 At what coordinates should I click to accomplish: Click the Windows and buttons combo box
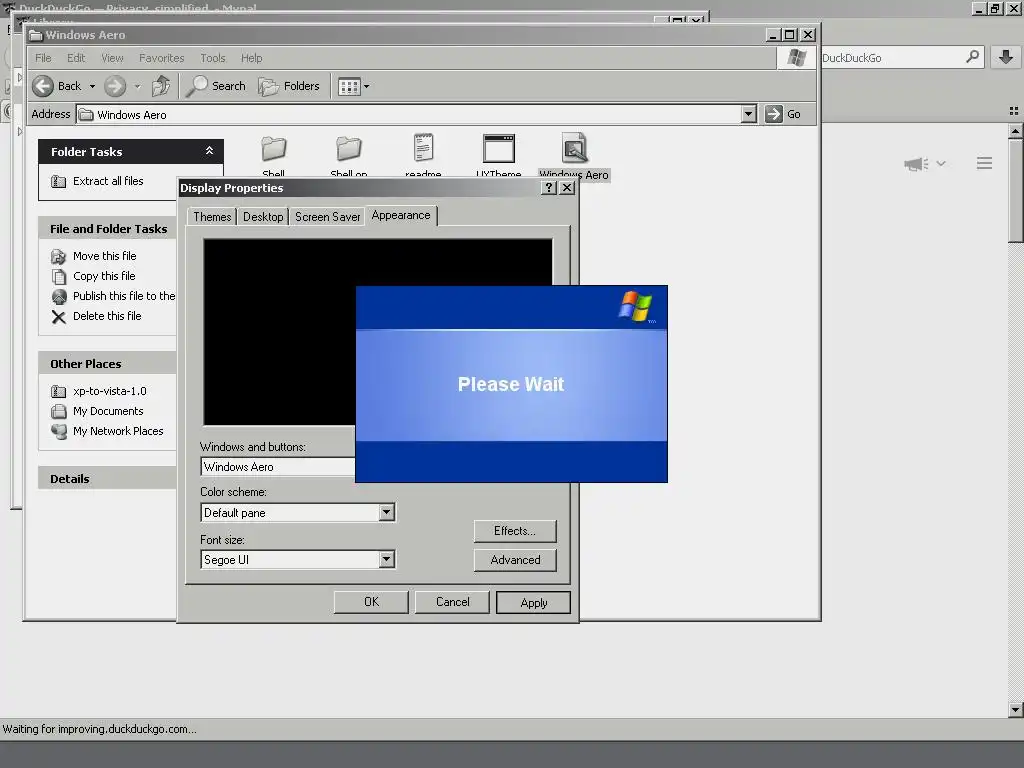(278, 467)
